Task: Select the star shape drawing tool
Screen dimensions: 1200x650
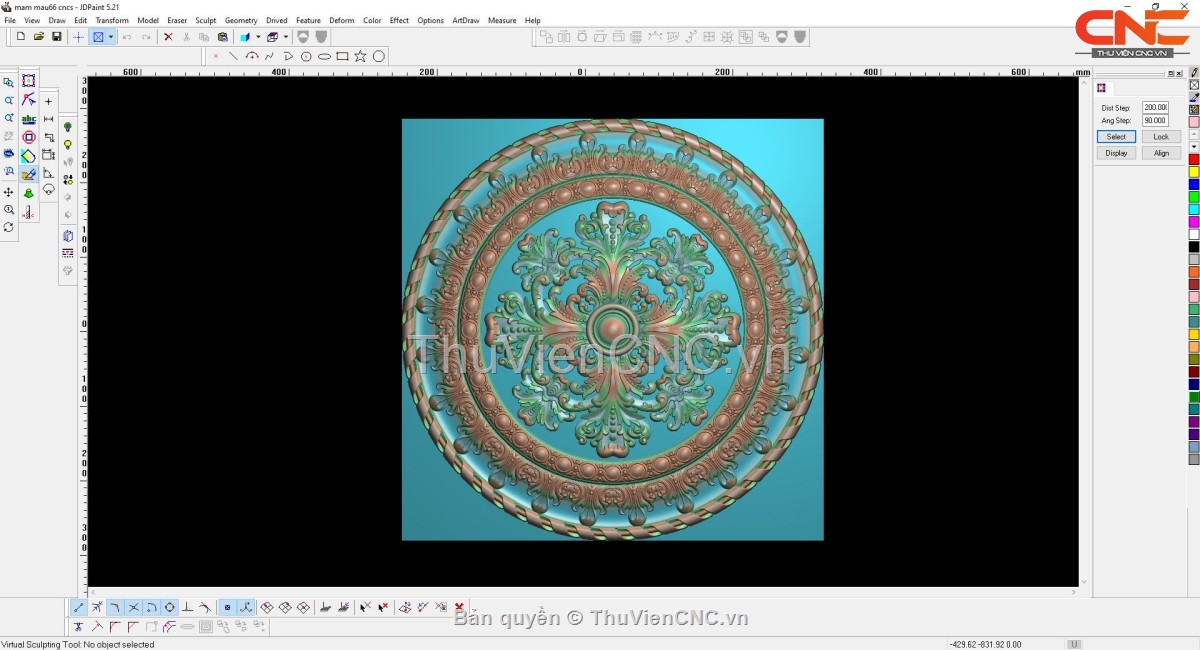Action: click(x=360, y=56)
